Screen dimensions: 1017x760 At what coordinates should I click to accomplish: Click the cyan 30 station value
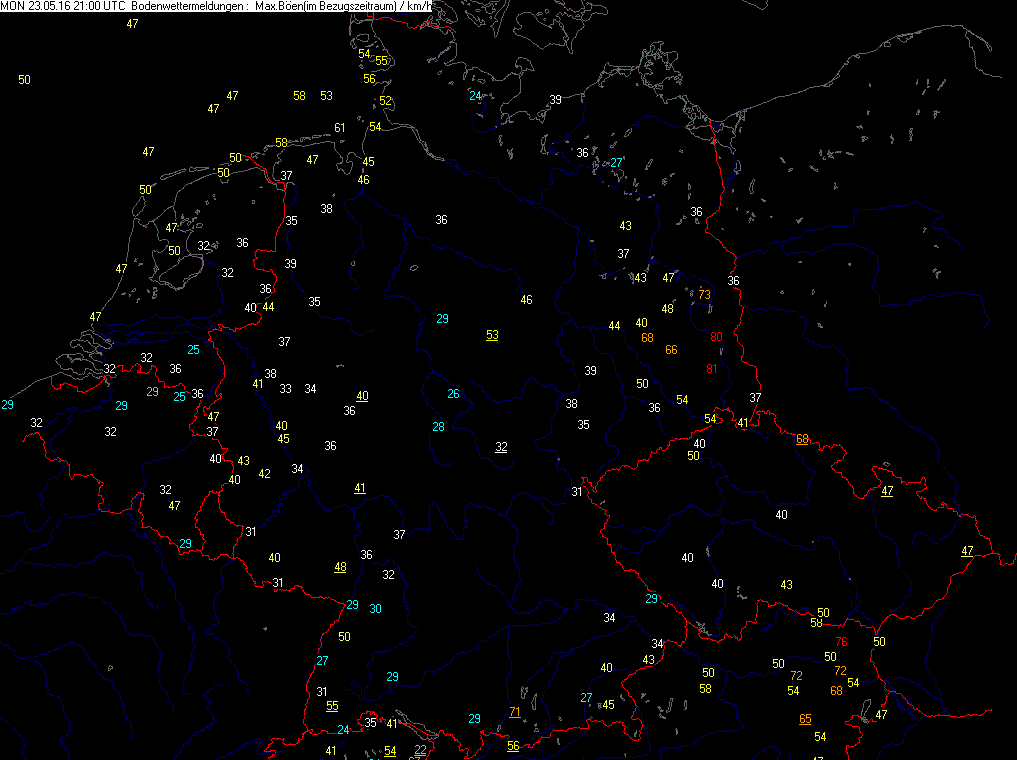[375, 609]
